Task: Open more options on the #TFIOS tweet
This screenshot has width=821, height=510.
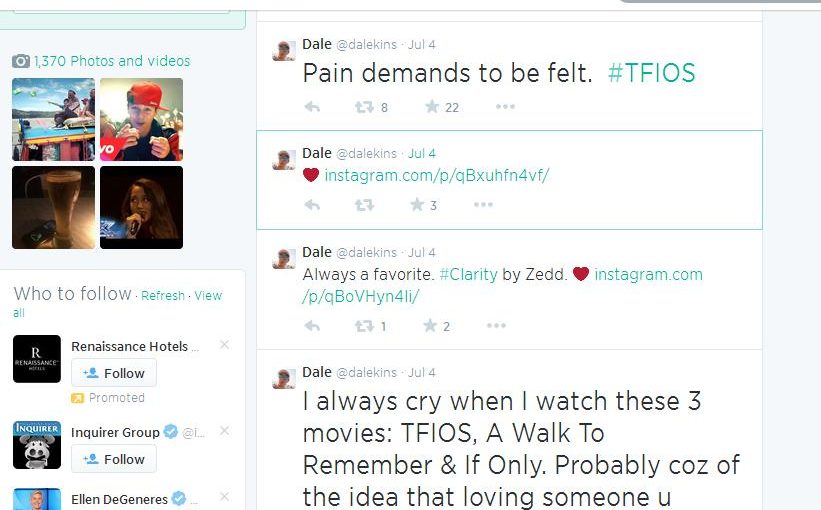Action: click(505, 107)
